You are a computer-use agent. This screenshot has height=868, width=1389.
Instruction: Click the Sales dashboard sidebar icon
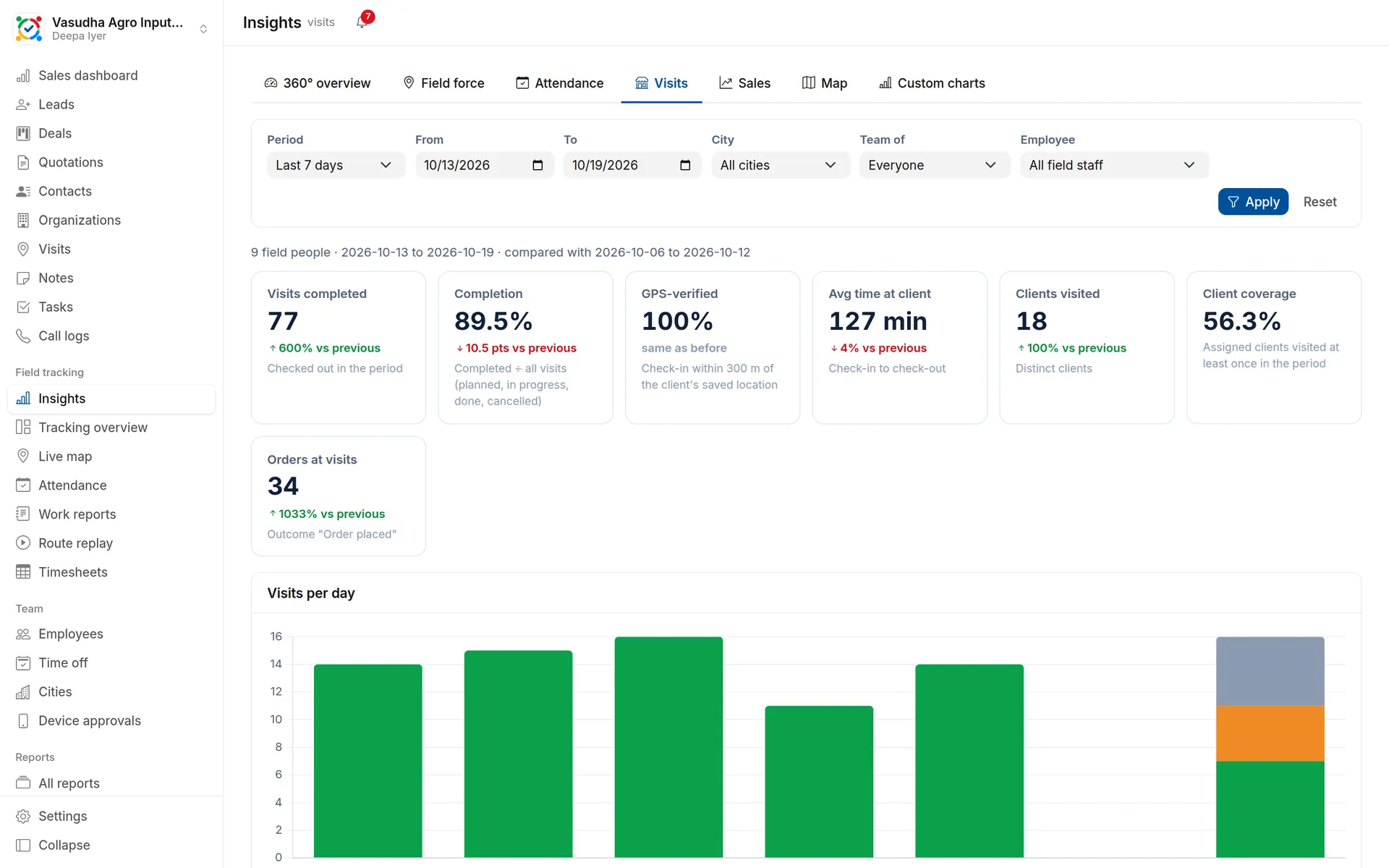tap(23, 76)
